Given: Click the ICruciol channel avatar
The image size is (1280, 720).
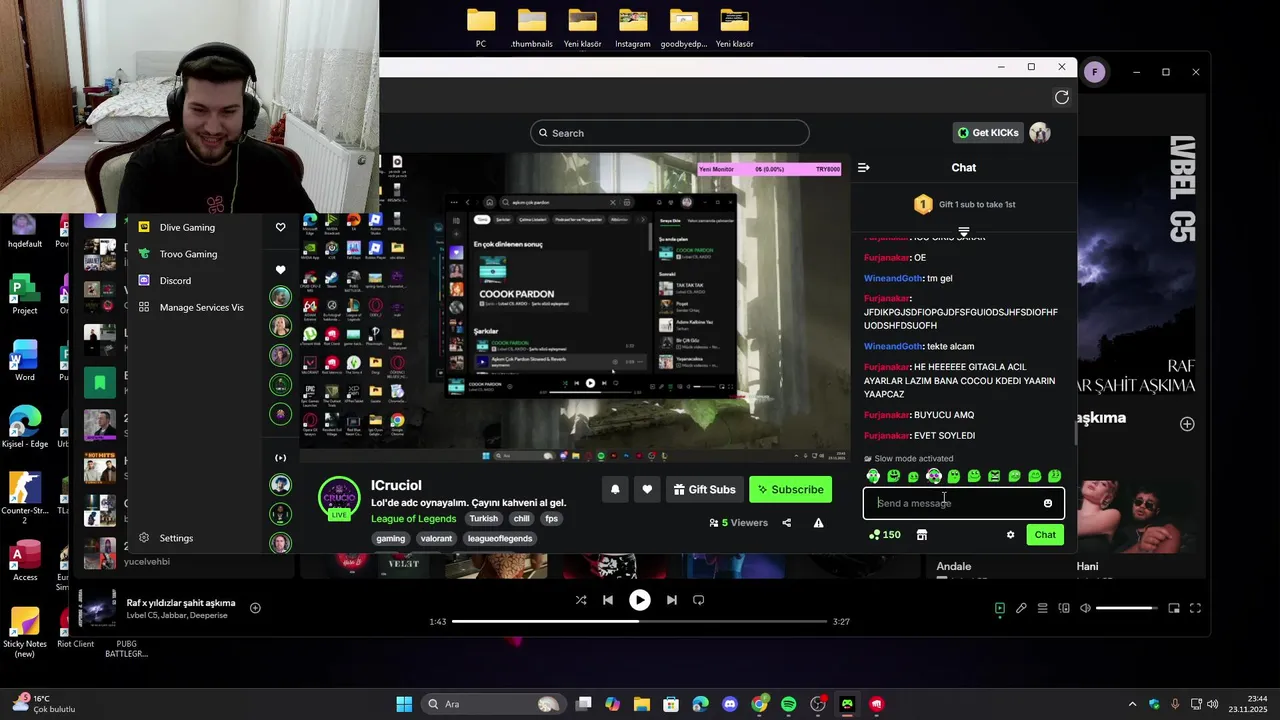Looking at the screenshot, I should tap(339, 499).
